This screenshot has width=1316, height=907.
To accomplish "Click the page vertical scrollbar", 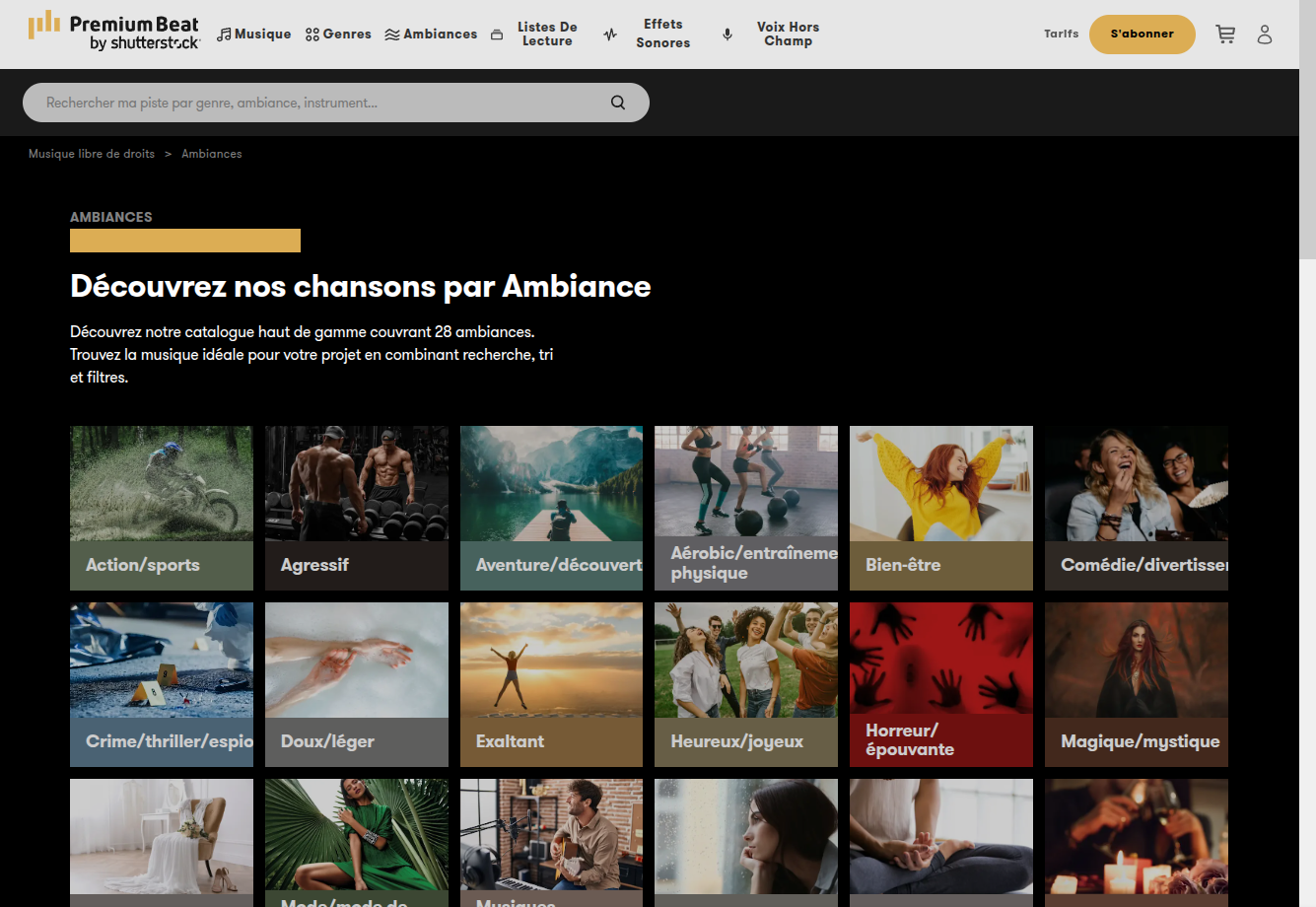I will point(1307,128).
